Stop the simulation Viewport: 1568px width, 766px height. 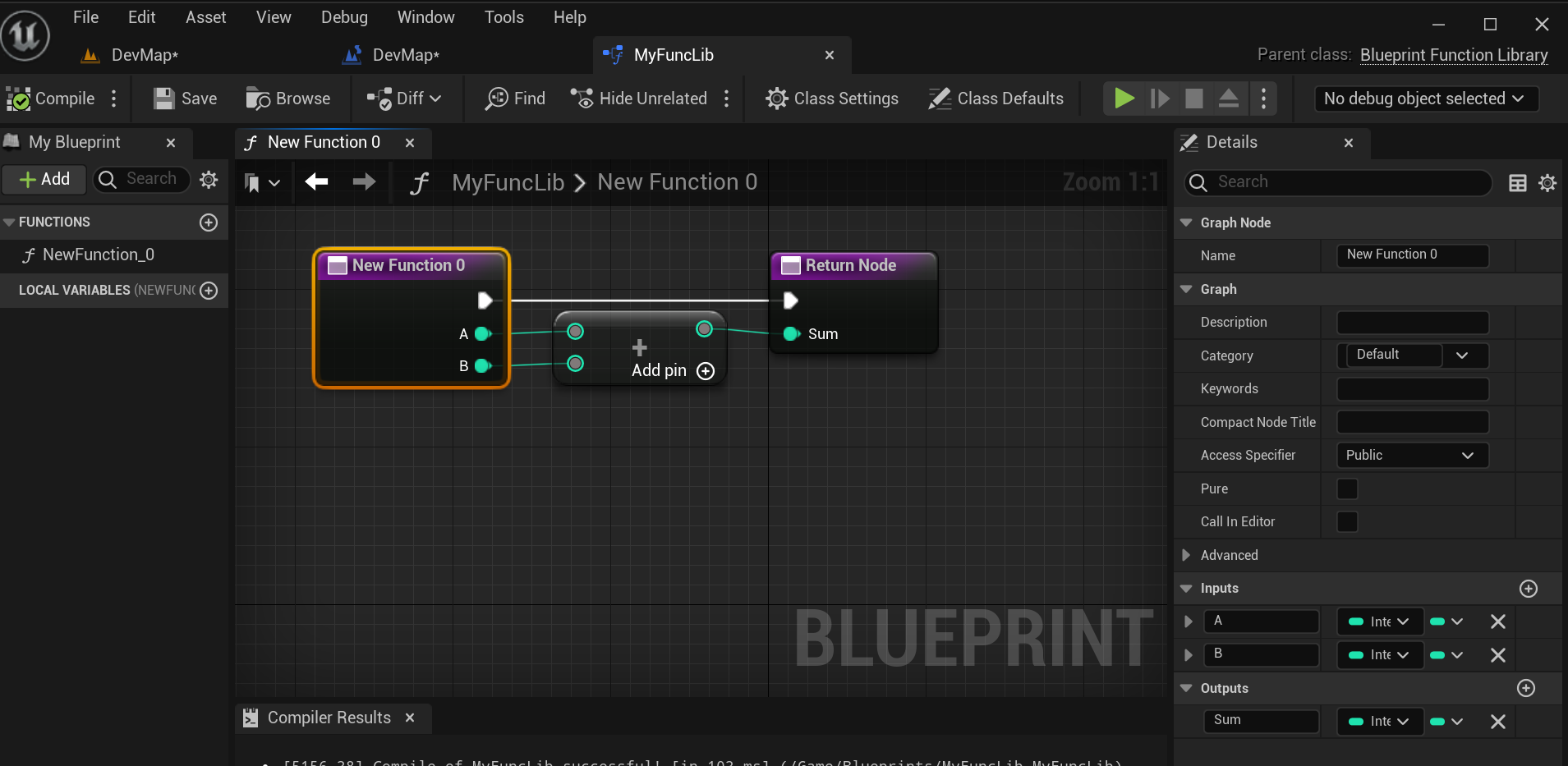(1193, 99)
